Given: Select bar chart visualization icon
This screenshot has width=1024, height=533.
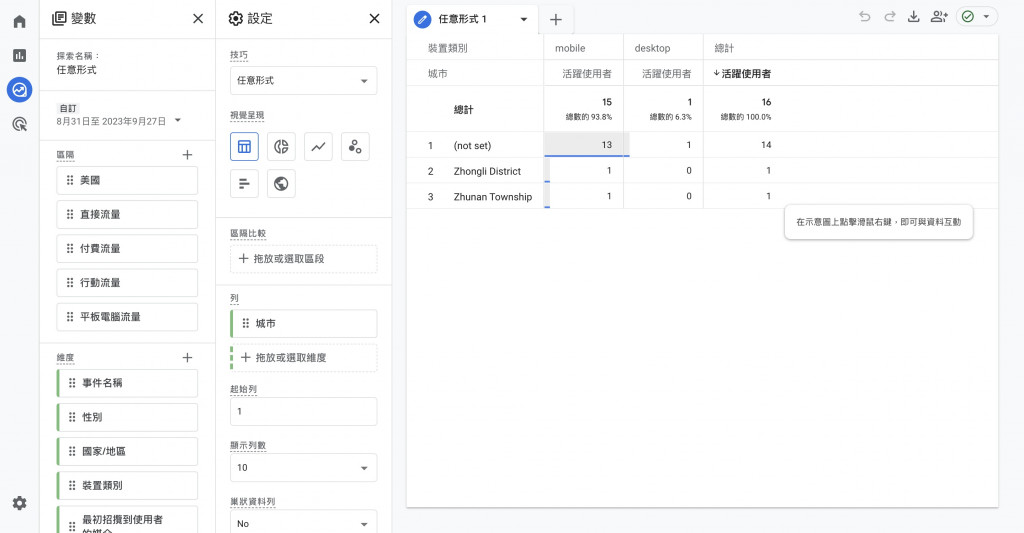Looking at the screenshot, I should tap(244, 184).
